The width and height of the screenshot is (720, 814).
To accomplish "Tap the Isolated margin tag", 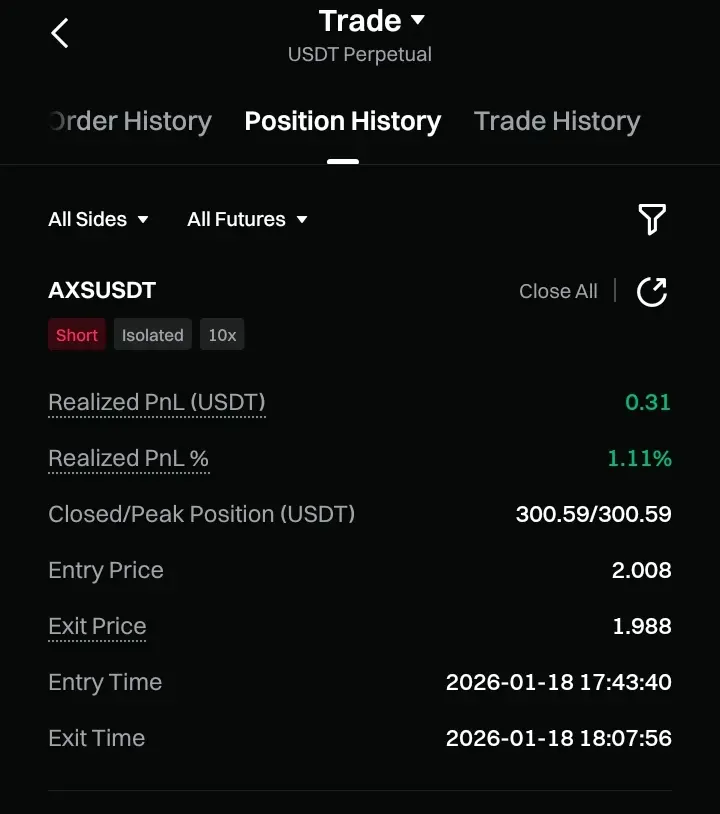I will click(153, 335).
